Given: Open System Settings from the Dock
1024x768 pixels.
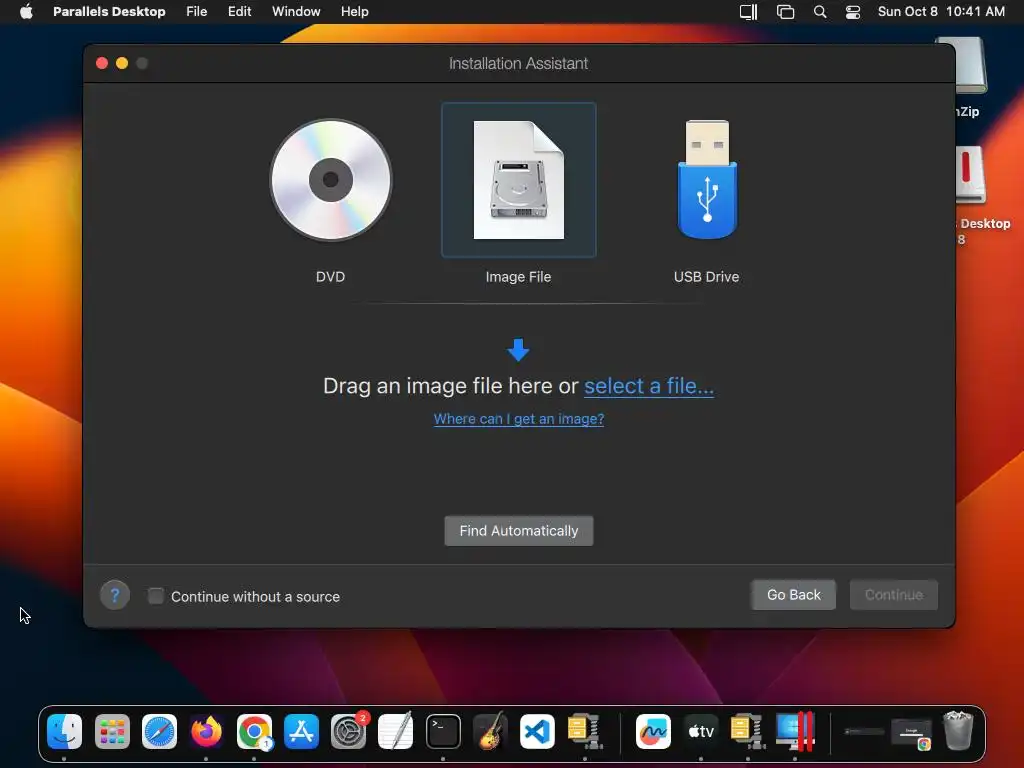Looking at the screenshot, I should point(349,731).
